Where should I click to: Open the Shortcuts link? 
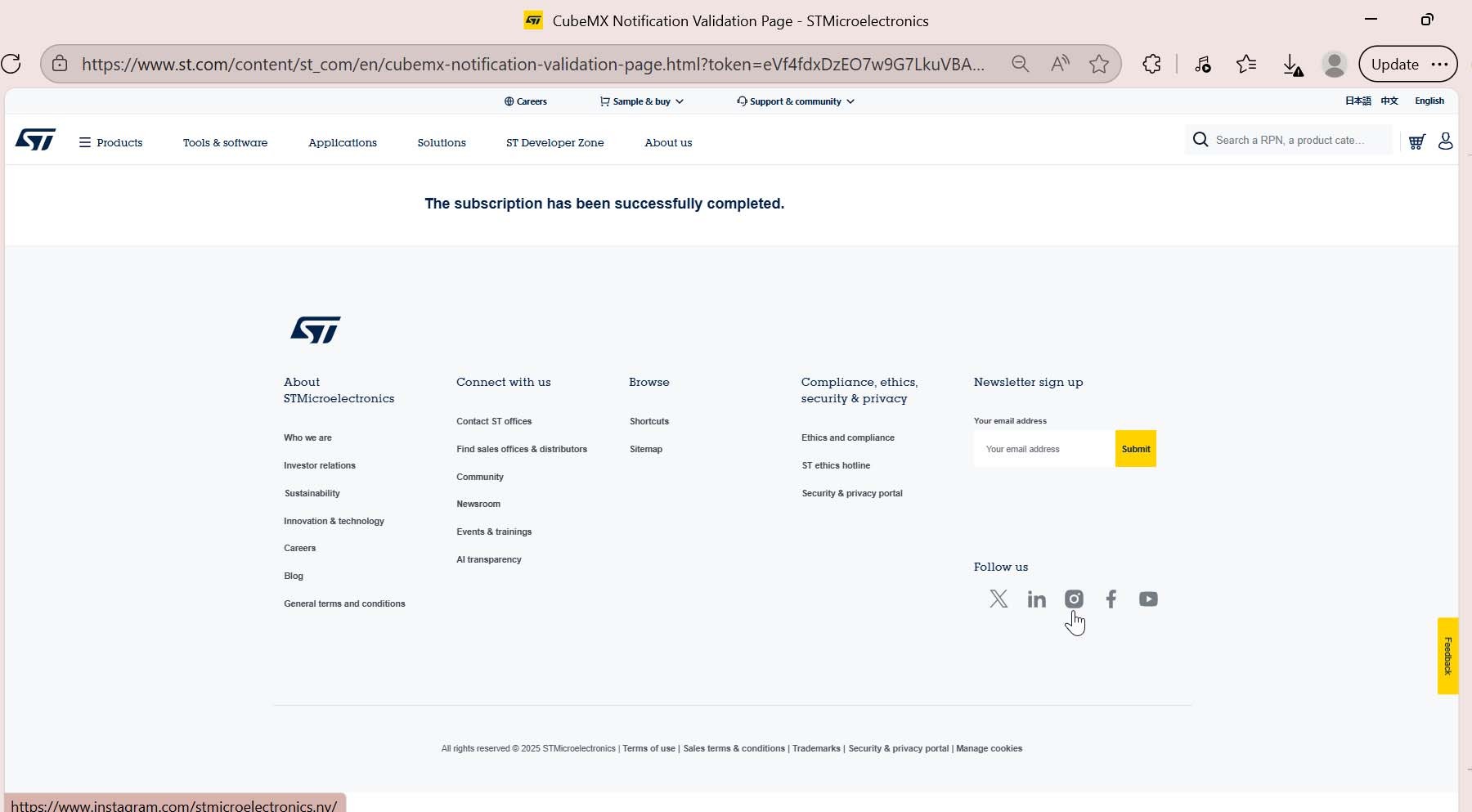click(649, 421)
